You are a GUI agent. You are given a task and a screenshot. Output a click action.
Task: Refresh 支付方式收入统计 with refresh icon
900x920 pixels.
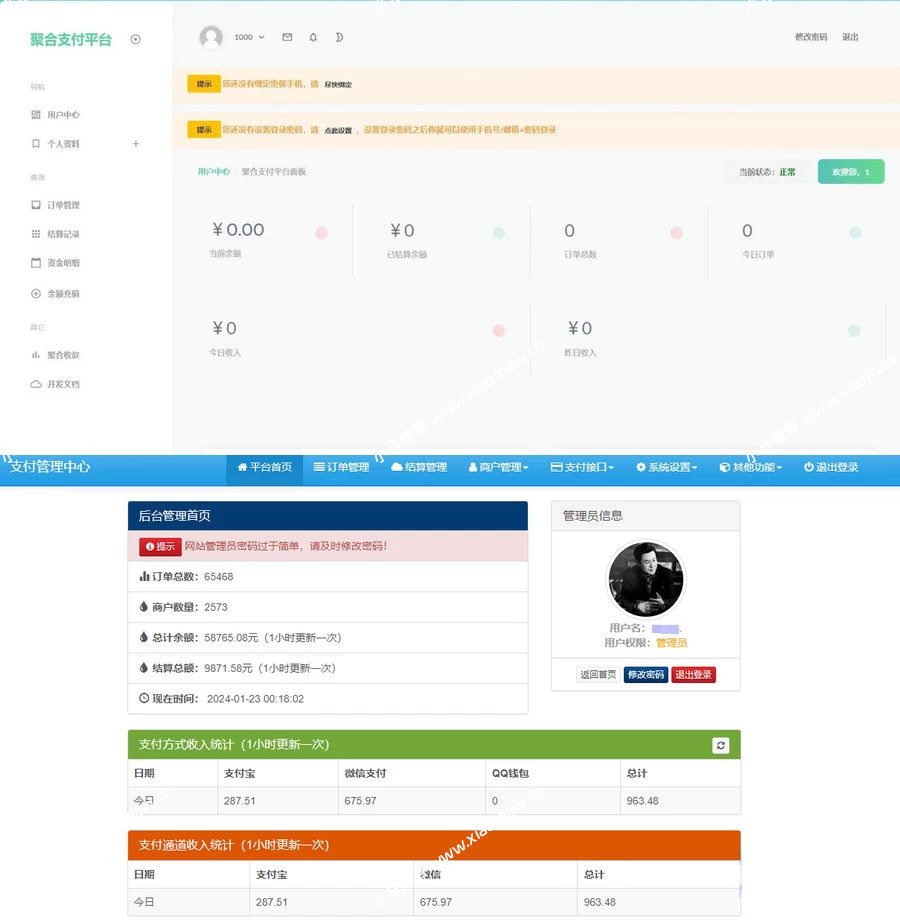(x=720, y=745)
